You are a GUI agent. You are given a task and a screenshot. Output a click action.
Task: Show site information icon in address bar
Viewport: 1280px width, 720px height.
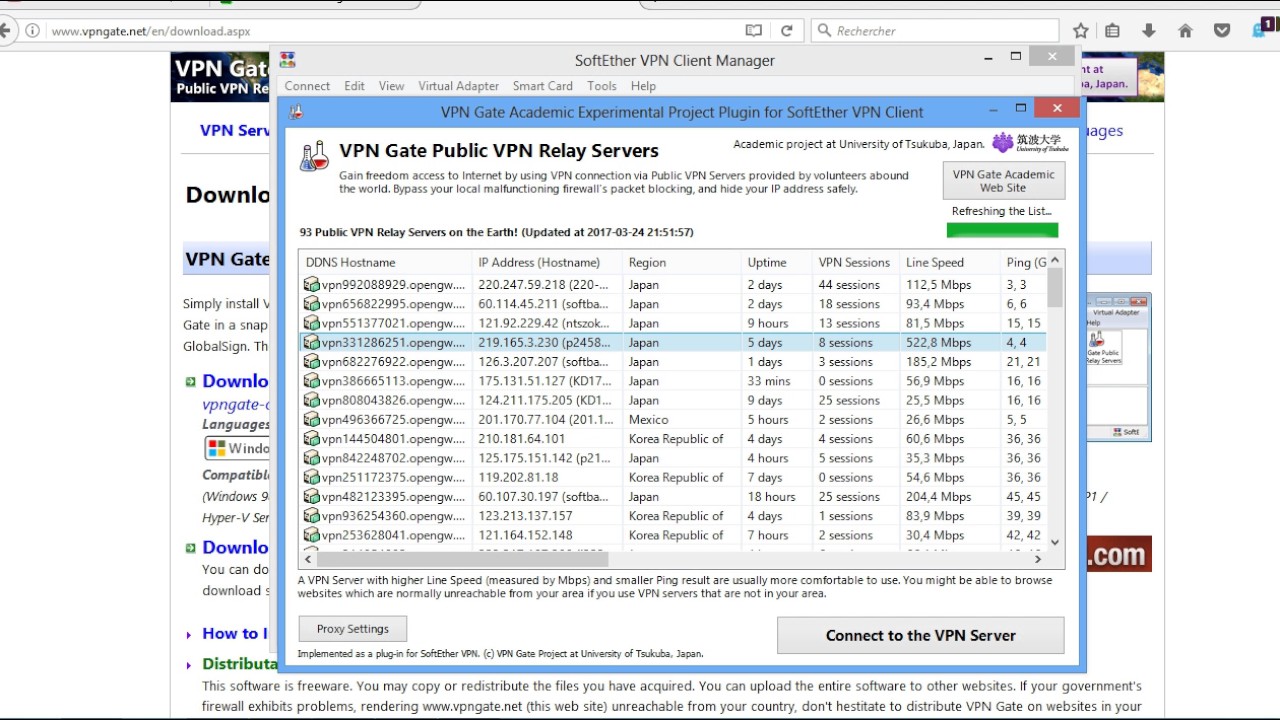pyautogui.click(x=32, y=31)
